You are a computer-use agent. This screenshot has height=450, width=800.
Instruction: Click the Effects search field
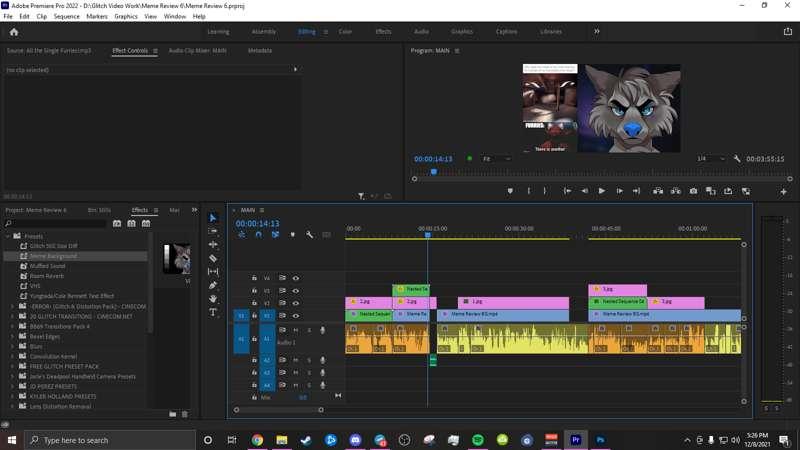pyautogui.click(x=55, y=223)
